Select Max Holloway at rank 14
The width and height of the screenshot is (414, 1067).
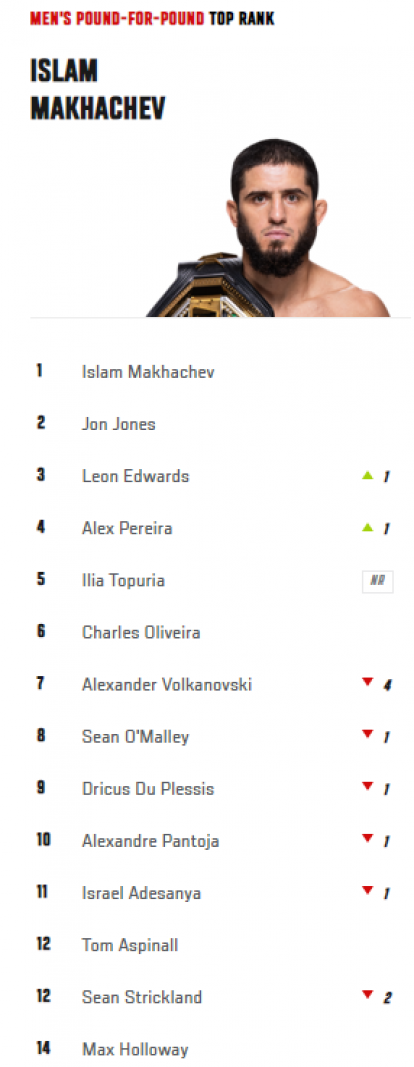coord(135,1049)
